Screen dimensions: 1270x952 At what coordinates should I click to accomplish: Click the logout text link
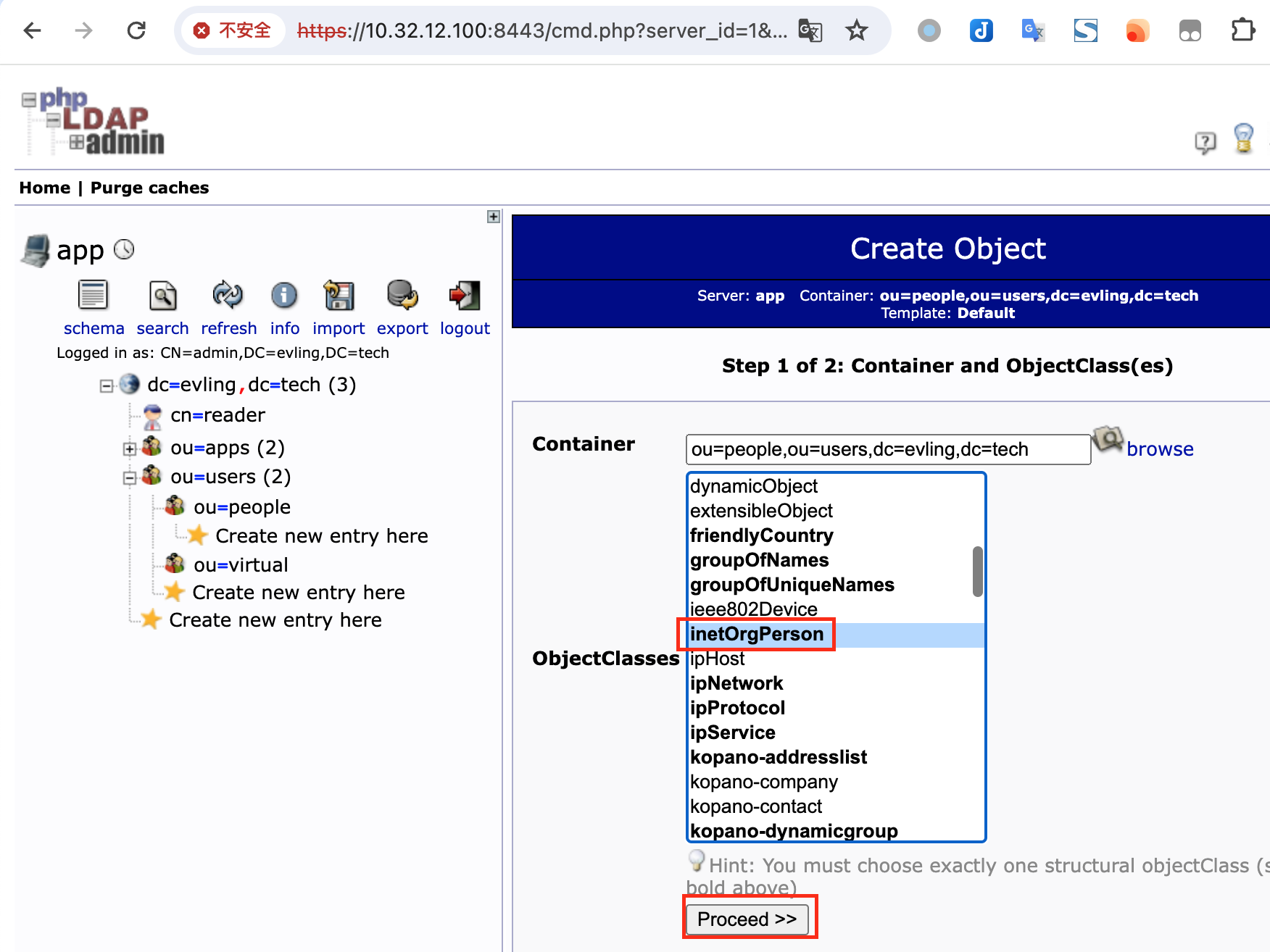click(x=465, y=328)
